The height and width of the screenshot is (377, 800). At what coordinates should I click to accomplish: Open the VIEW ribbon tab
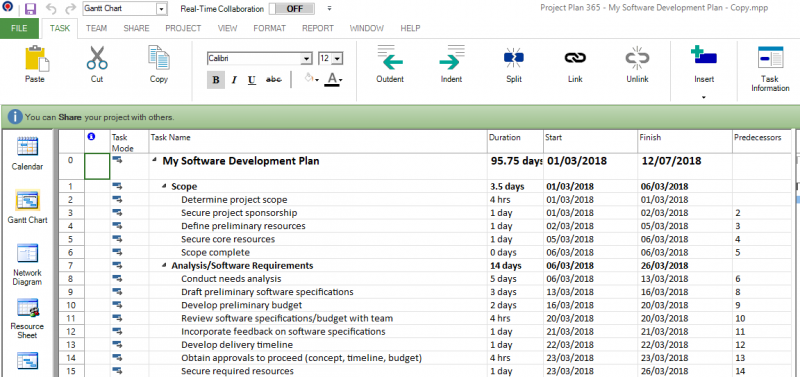tap(228, 29)
